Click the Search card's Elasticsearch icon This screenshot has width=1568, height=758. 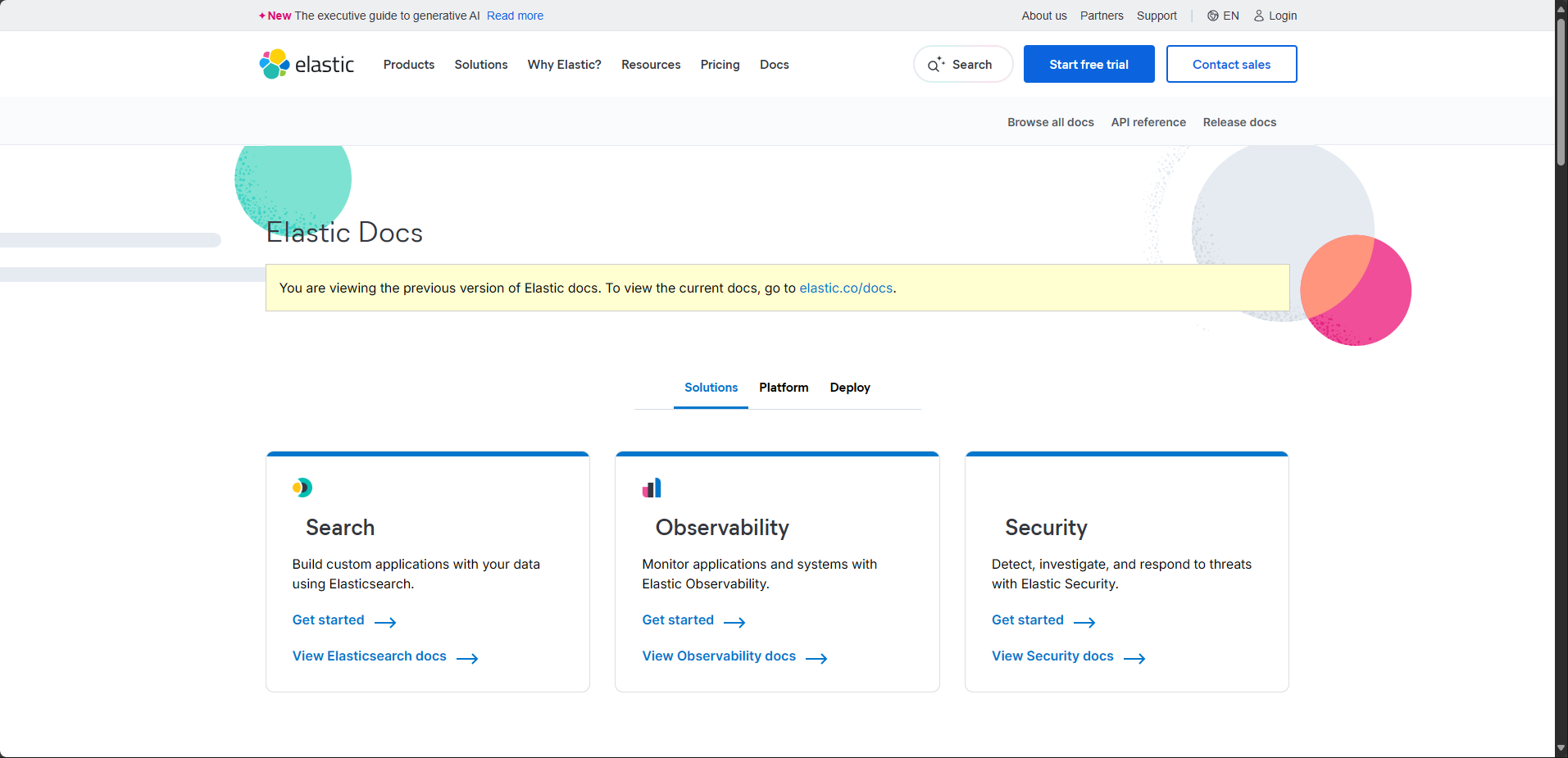302,488
